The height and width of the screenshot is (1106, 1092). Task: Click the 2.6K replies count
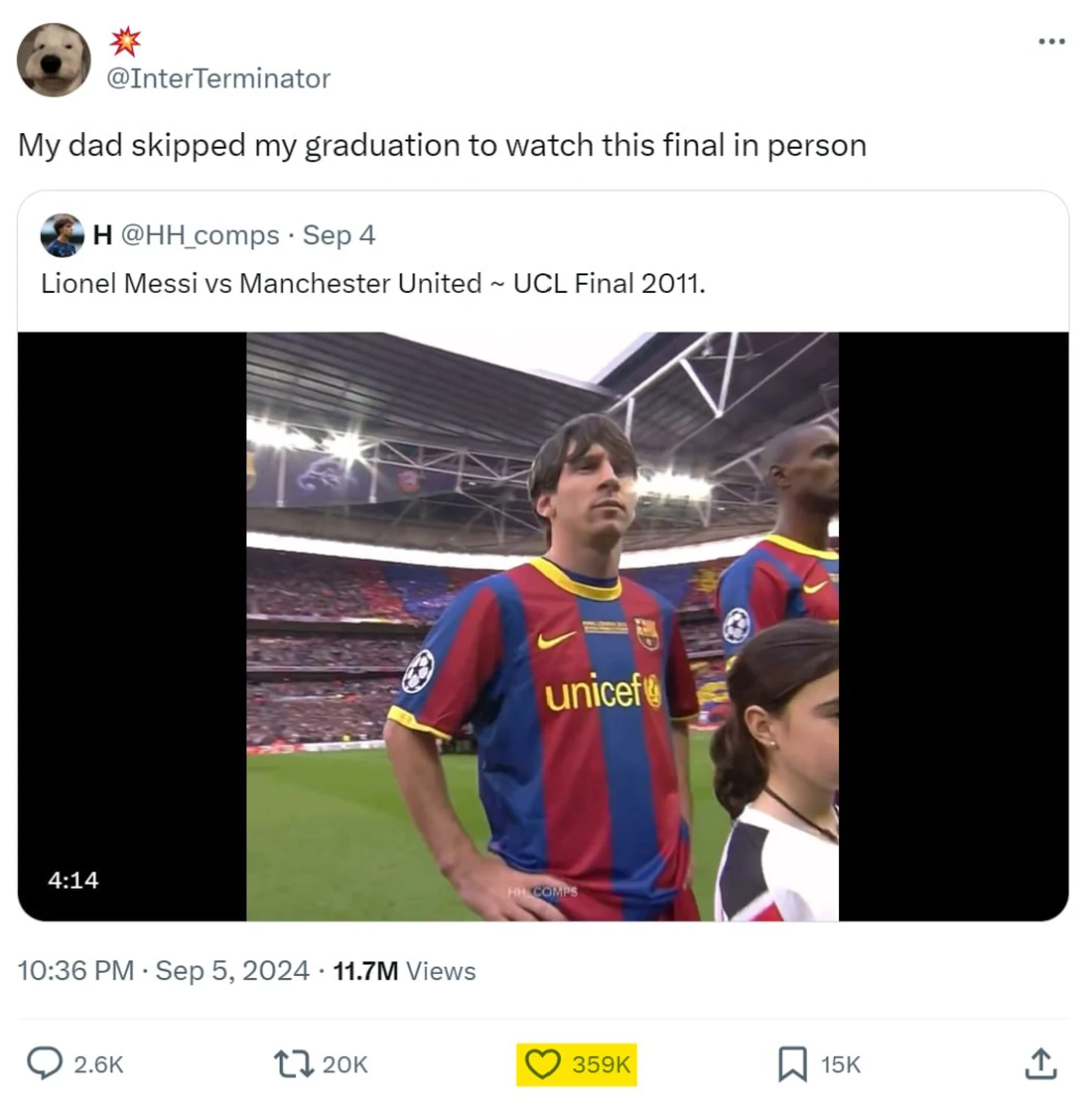(x=98, y=1064)
